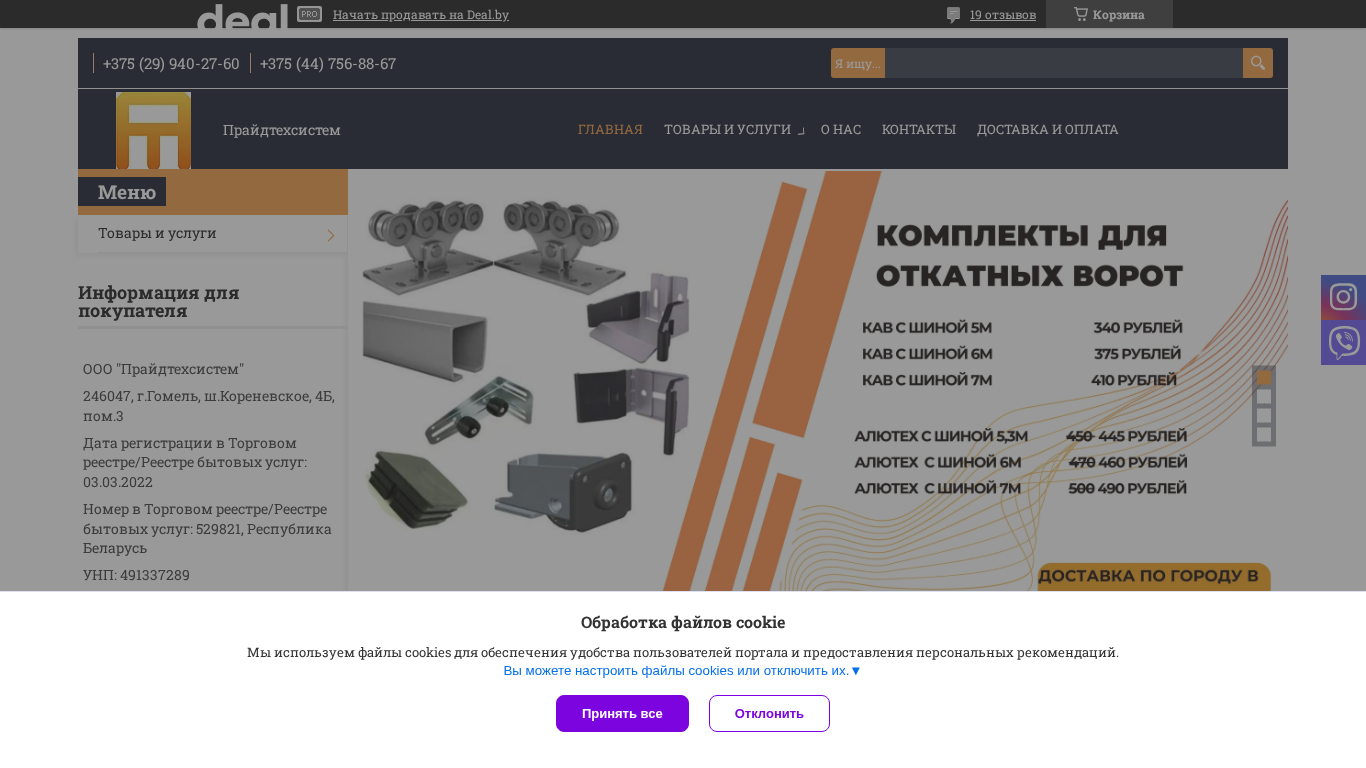Click the search magnifier button

(1258, 63)
